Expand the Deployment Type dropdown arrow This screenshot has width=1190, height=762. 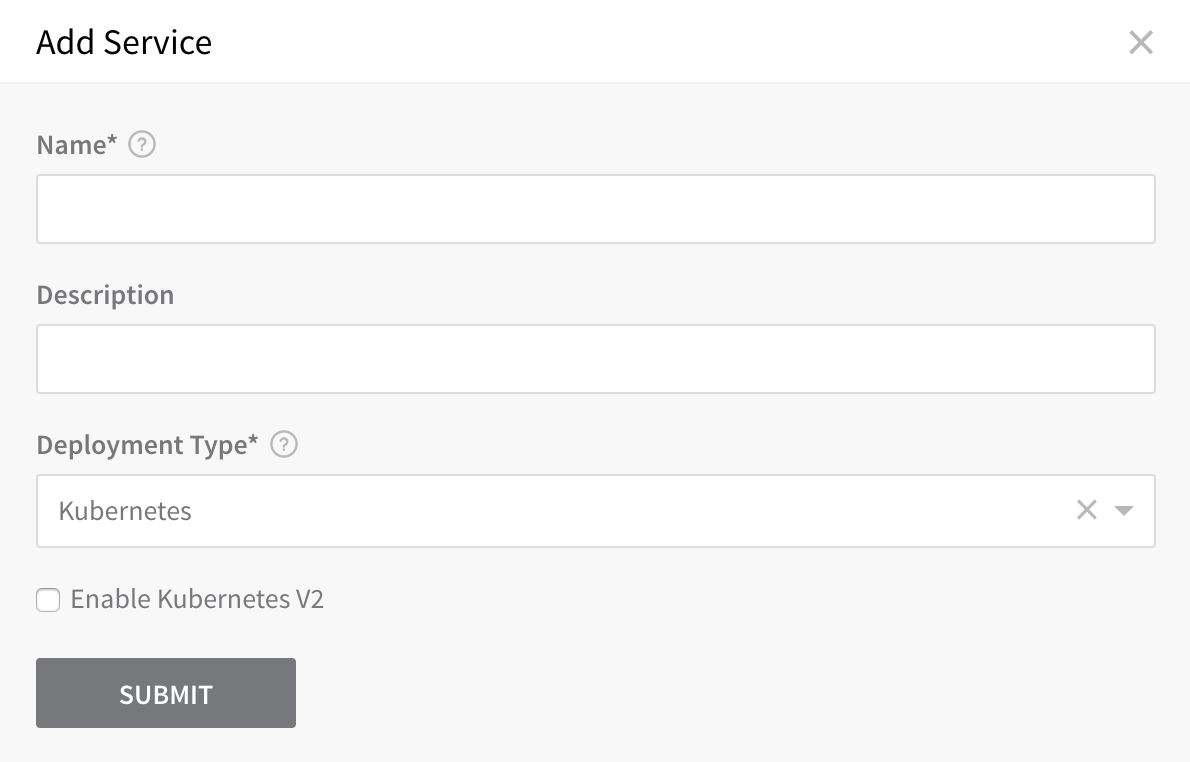click(1124, 511)
